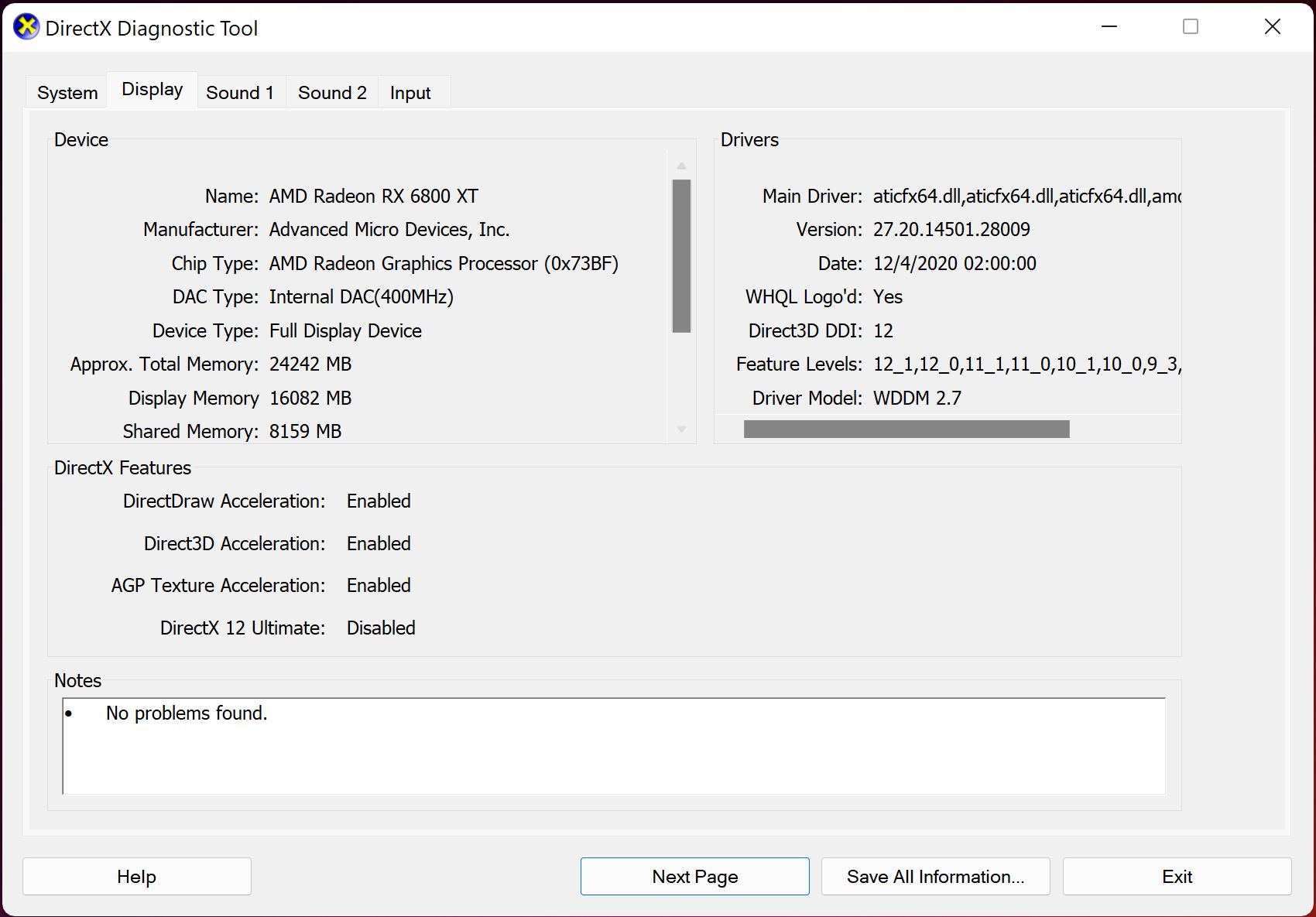1316x917 pixels.
Task: Click 'No problems found.' in Notes box
Action: 187,713
